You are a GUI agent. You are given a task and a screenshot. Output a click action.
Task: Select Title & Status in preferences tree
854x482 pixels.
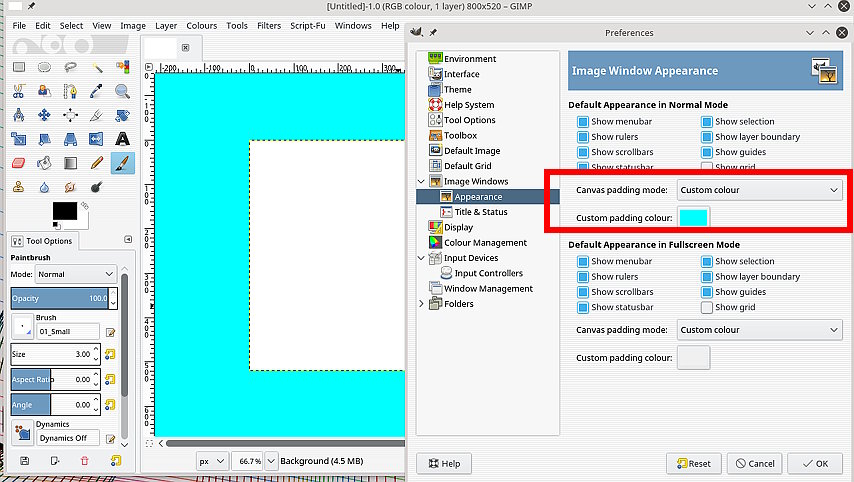click(481, 212)
